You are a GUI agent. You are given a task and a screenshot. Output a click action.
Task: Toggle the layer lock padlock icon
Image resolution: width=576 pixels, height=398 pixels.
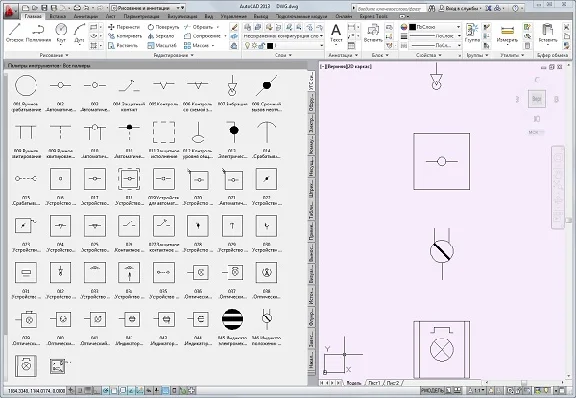262,45
